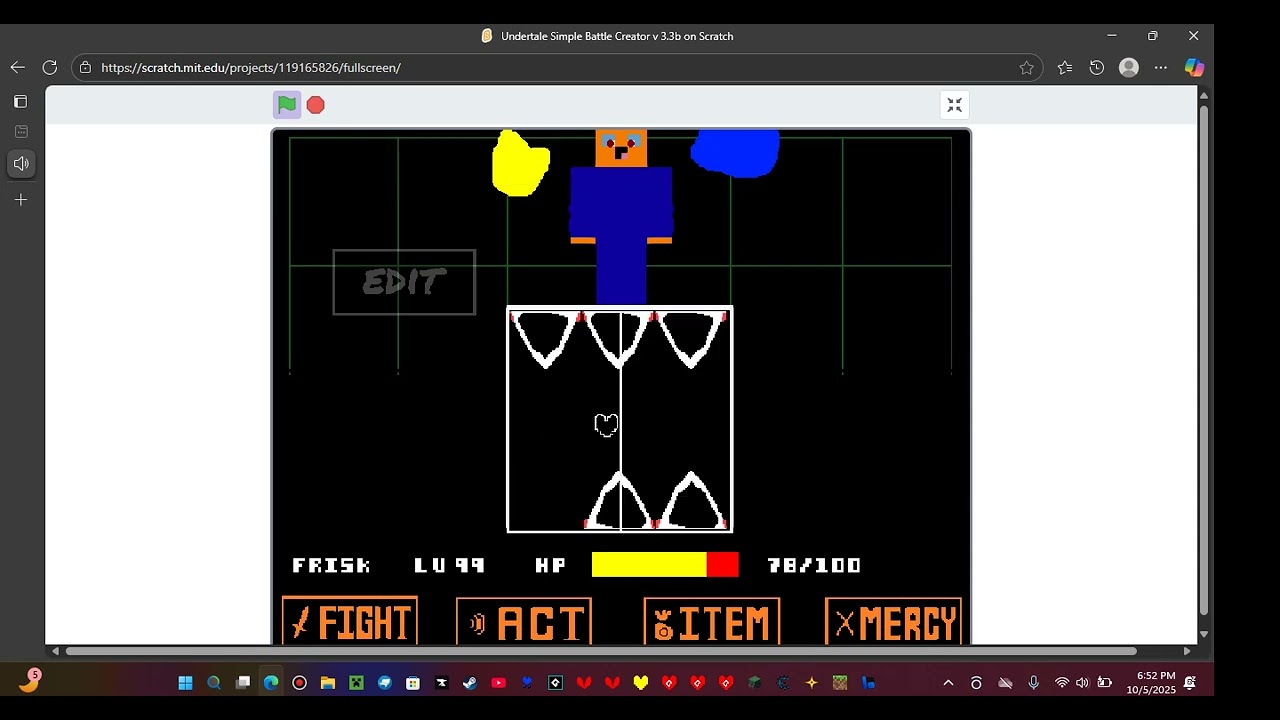Screen dimensions: 1280x720
Task: Open the Copilot icon in the browser toolbar
Action: (1194, 67)
